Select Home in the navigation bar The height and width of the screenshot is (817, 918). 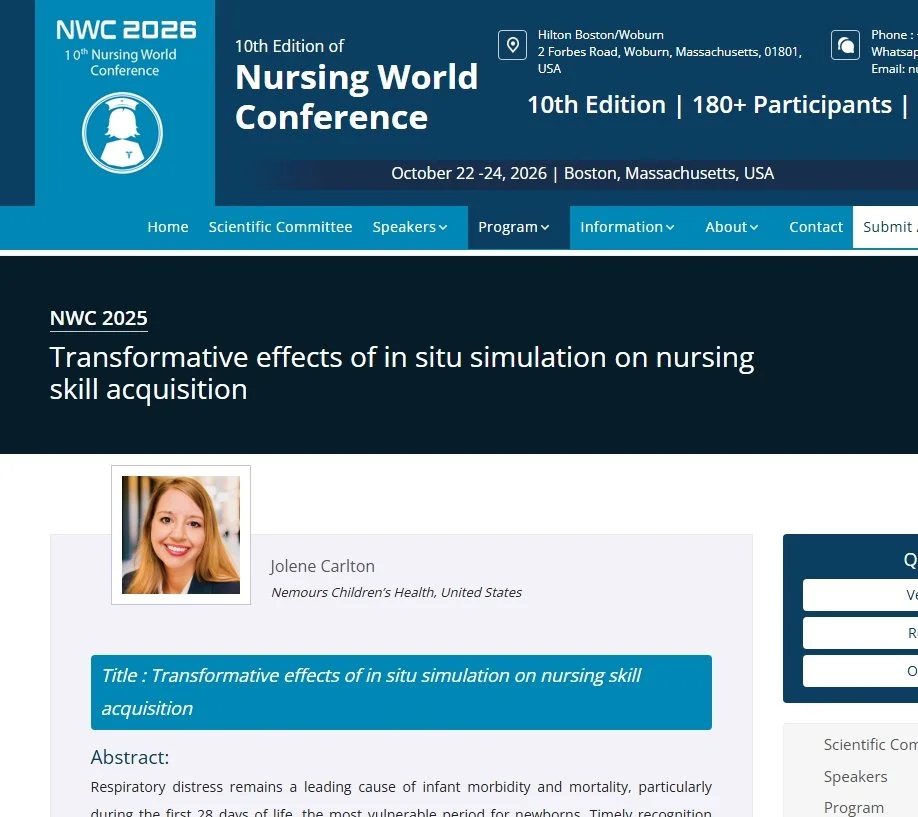tap(167, 227)
